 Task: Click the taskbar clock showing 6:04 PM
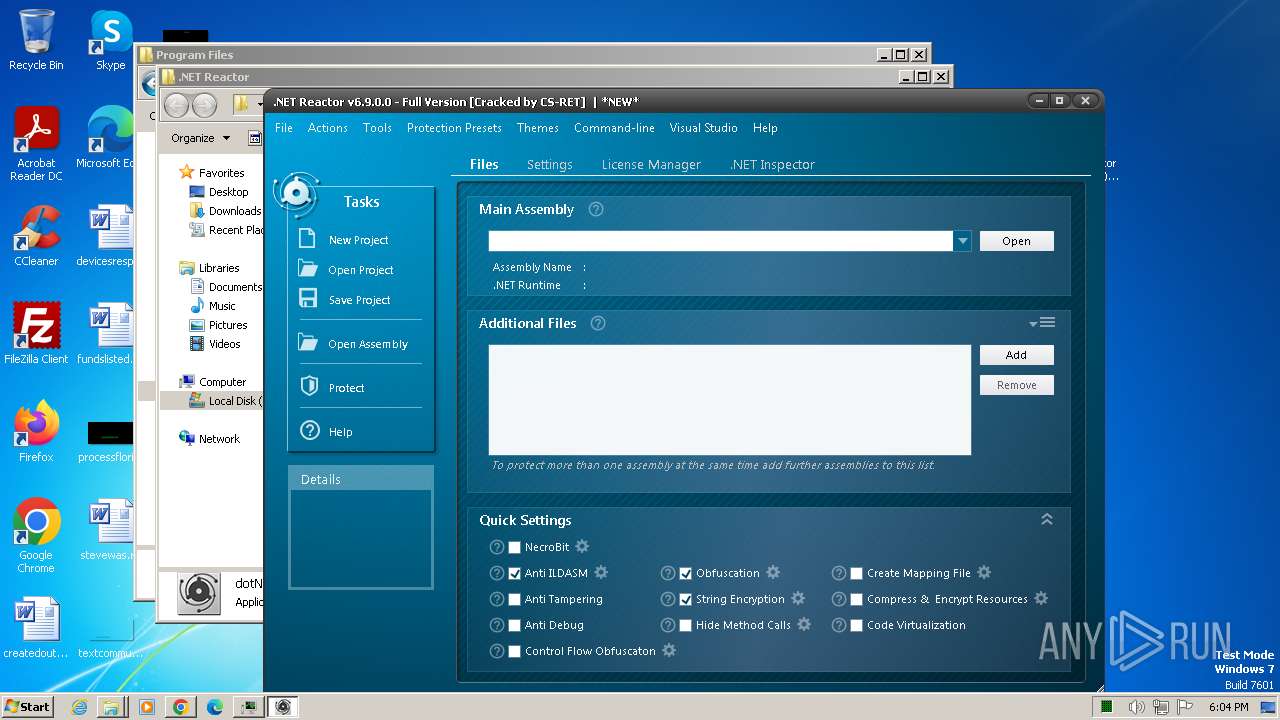pos(1228,707)
